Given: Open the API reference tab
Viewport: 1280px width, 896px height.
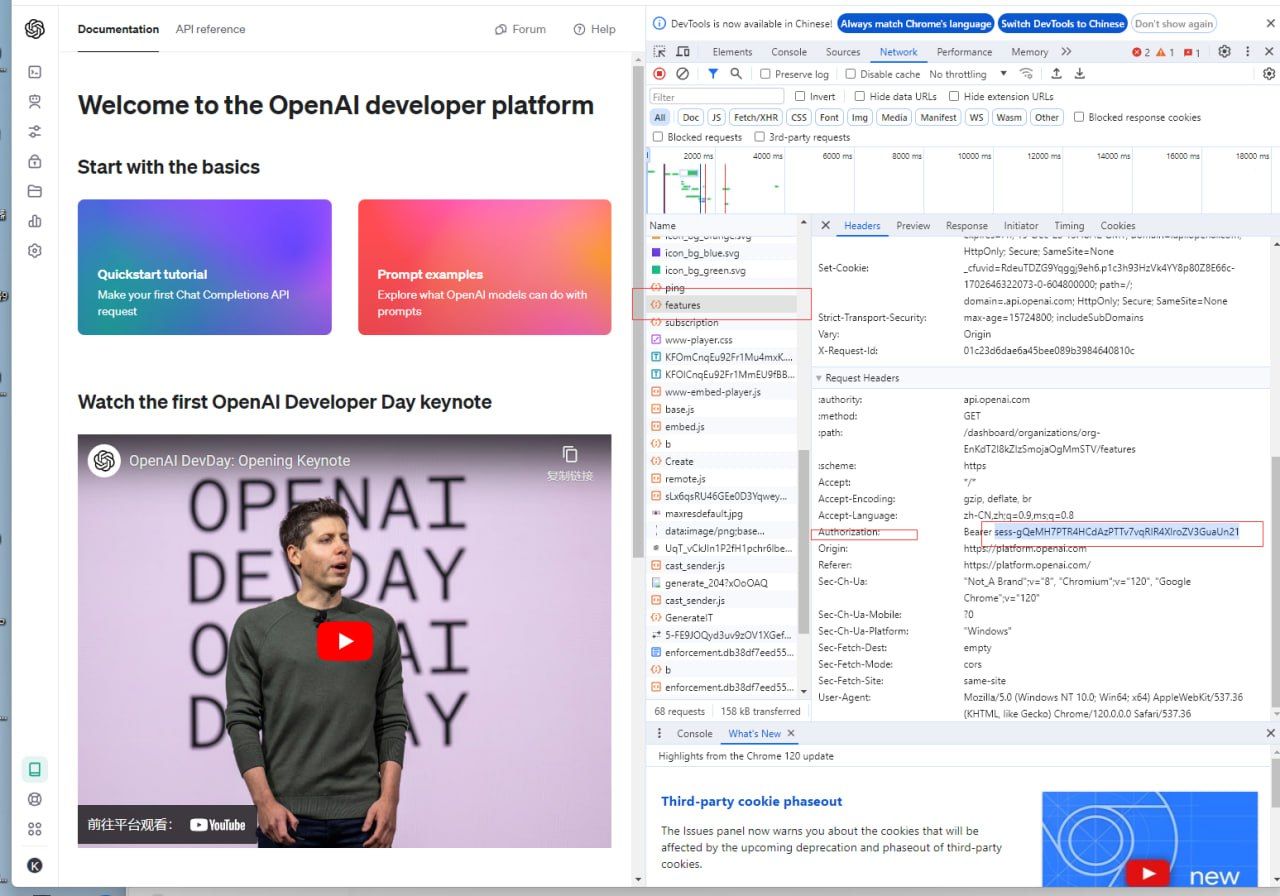Looking at the screenshot, I should click(x=210, y=29).
